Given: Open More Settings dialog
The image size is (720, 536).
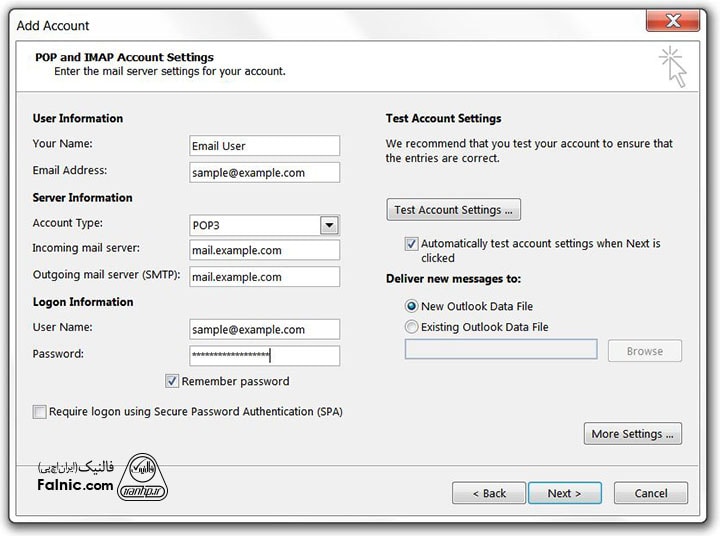Looking at the screenshot, I should pos(633,434).
